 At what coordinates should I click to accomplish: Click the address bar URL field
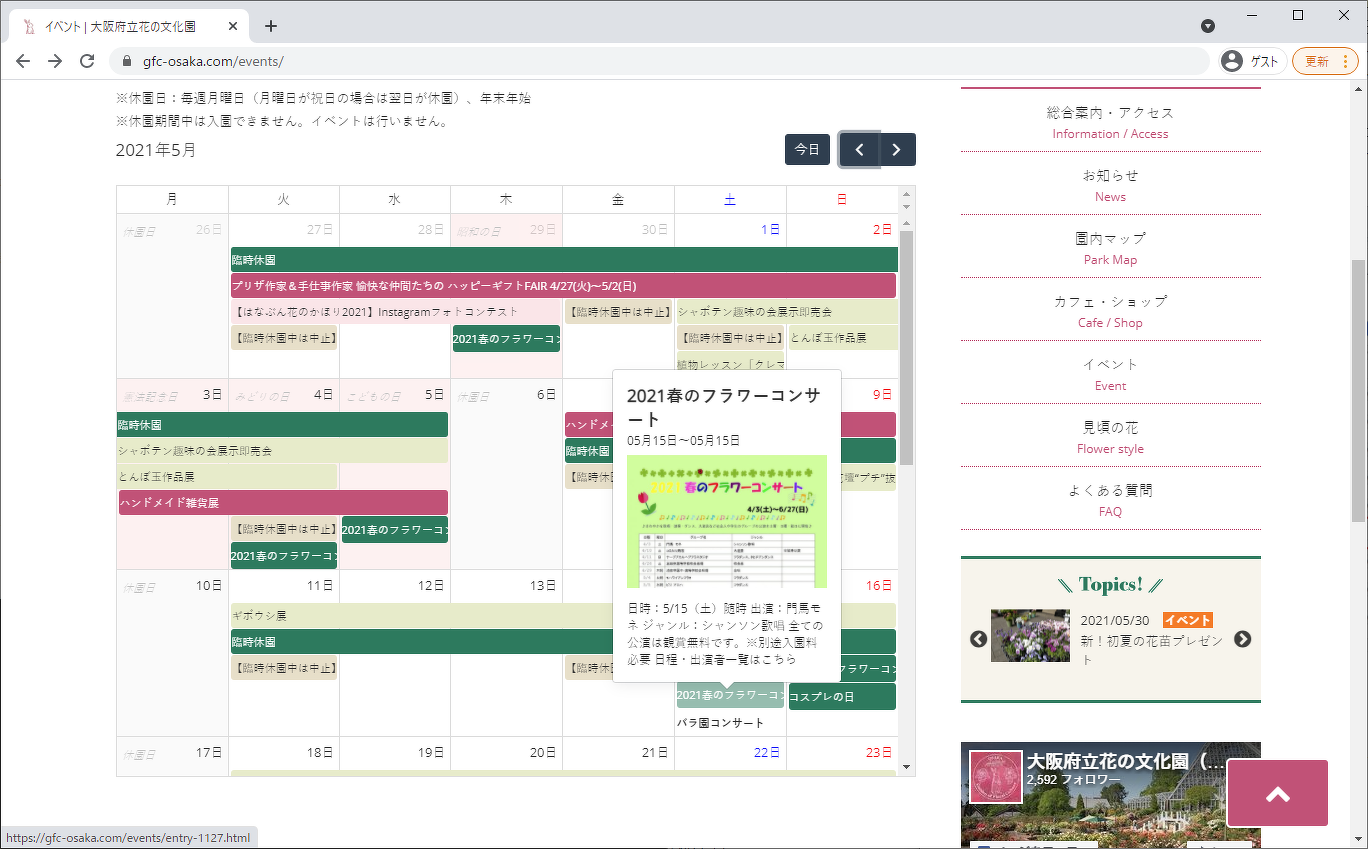pos(660,61)
